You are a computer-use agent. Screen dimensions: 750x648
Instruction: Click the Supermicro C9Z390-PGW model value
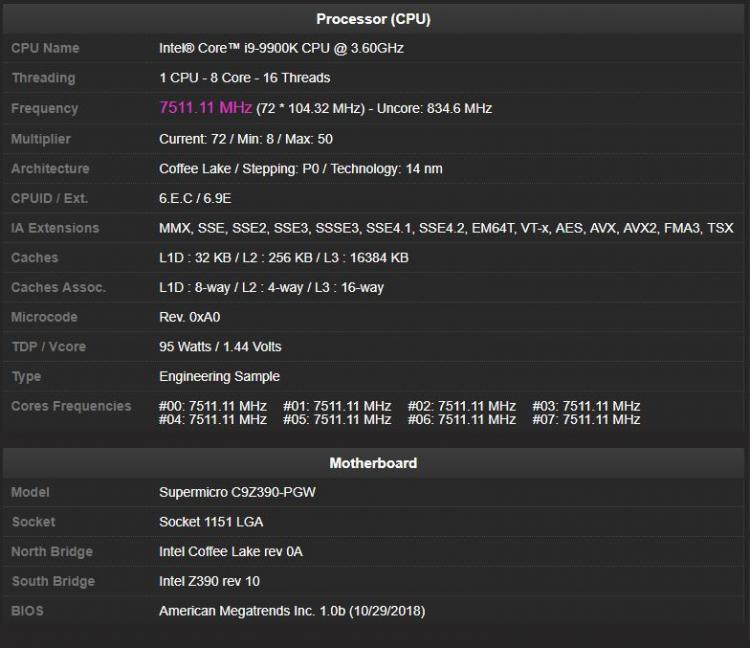[237, 492]
